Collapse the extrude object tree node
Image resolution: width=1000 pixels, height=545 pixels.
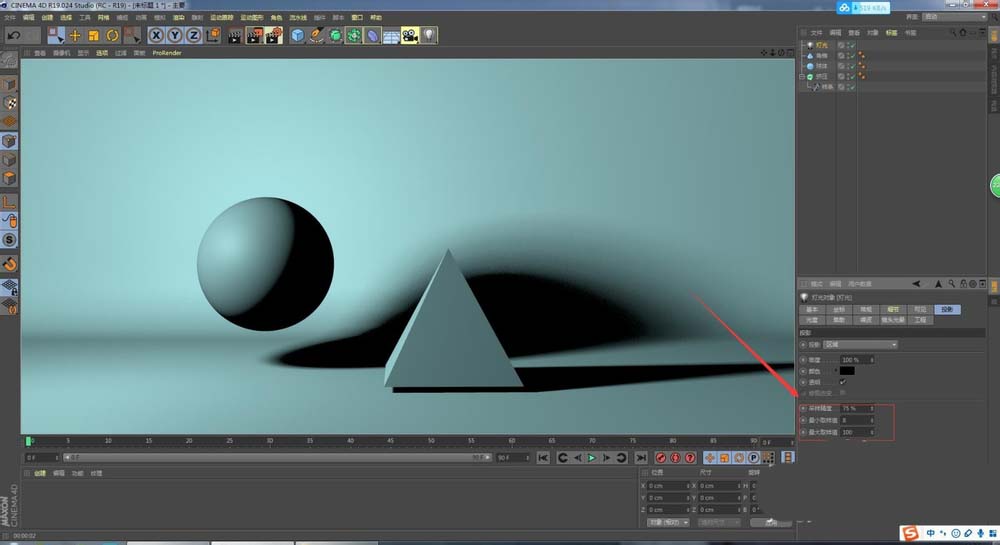tap(802, 76)
